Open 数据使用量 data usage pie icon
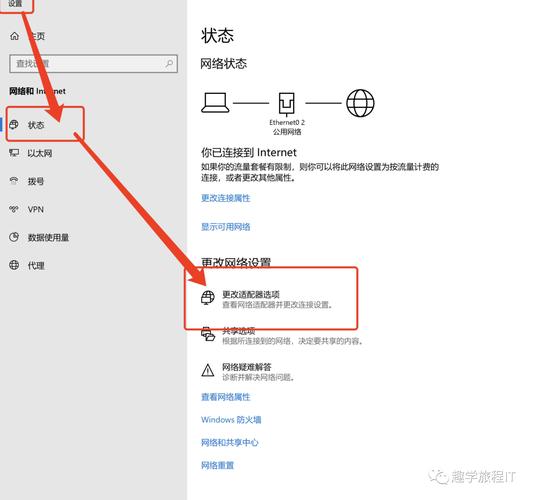The height and width of the screenshot is (500, 533). click(x=14, y=237)
